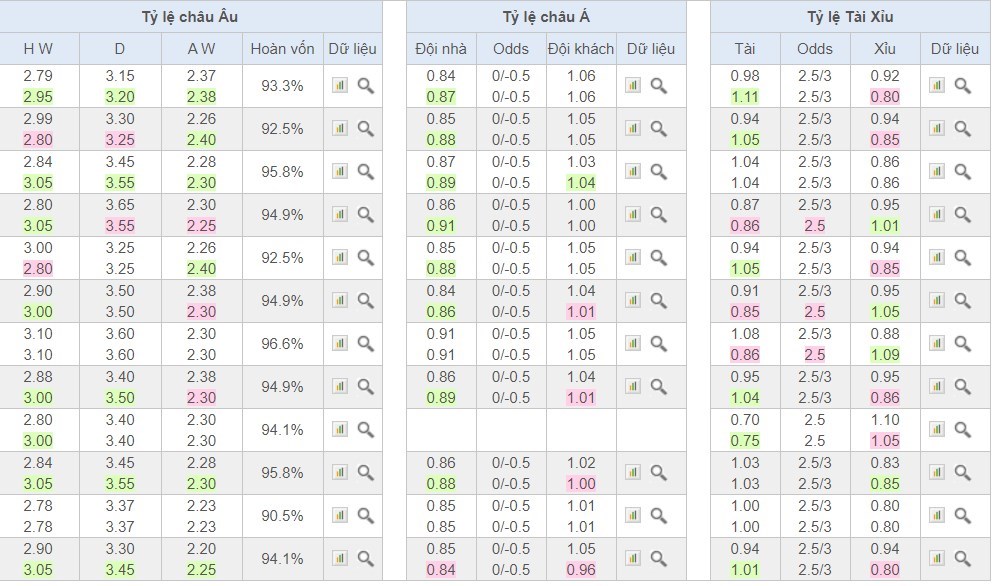Click magnifier beside 0.87 home Asian odds

(x=658, y=85)
